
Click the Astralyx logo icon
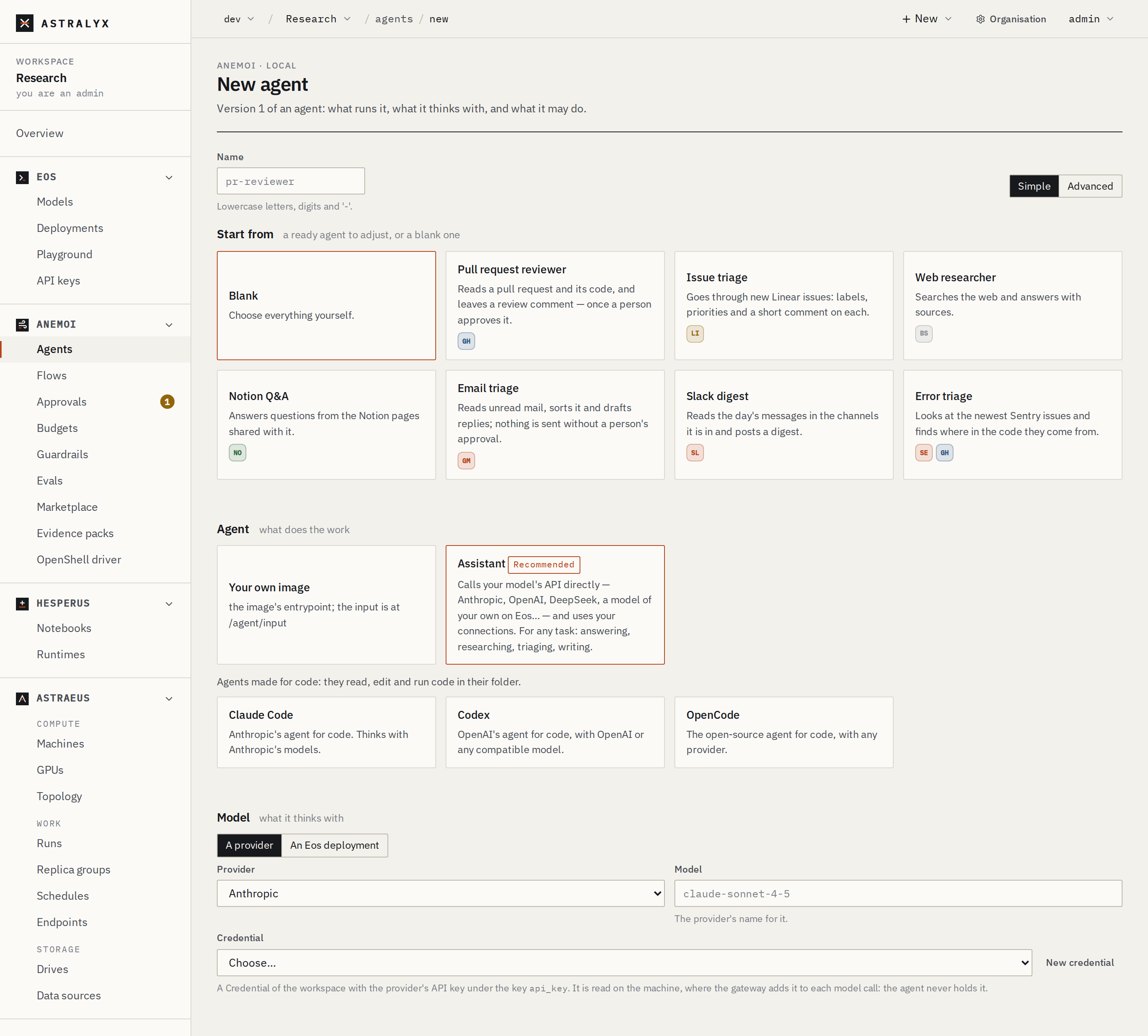coord(24,24)
